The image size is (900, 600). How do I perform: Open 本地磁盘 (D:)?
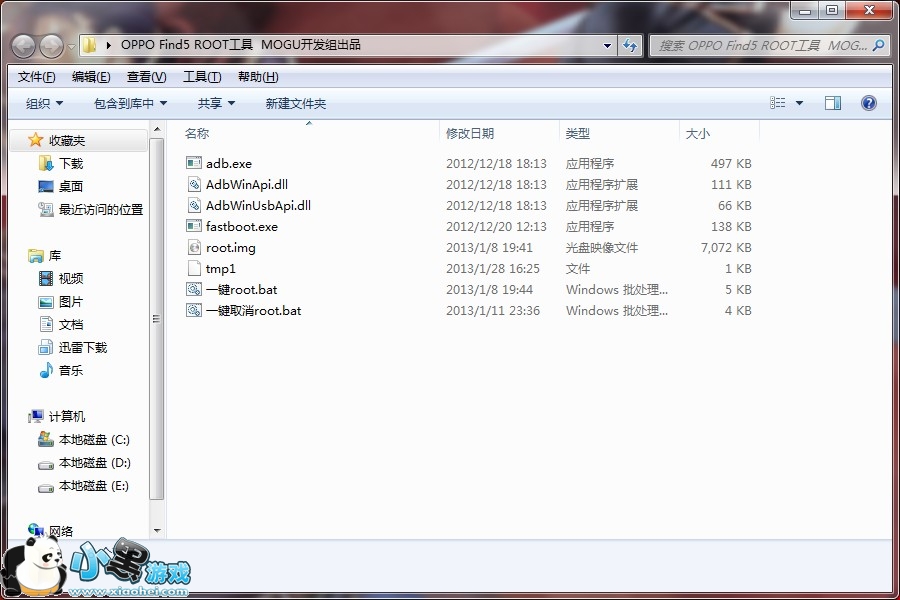pyautogui.click(x=95, y=463)
